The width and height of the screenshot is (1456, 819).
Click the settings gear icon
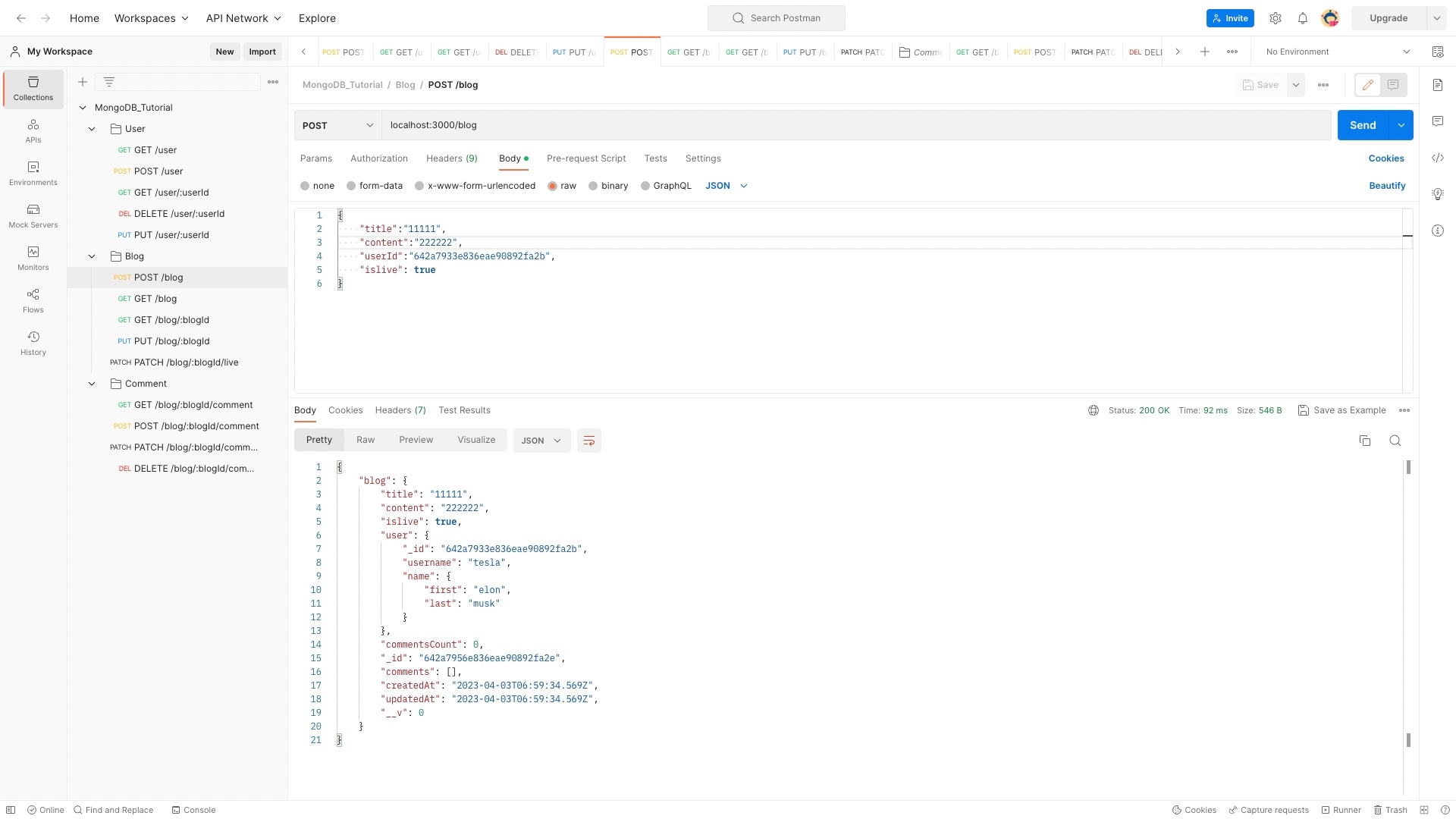1276,18
